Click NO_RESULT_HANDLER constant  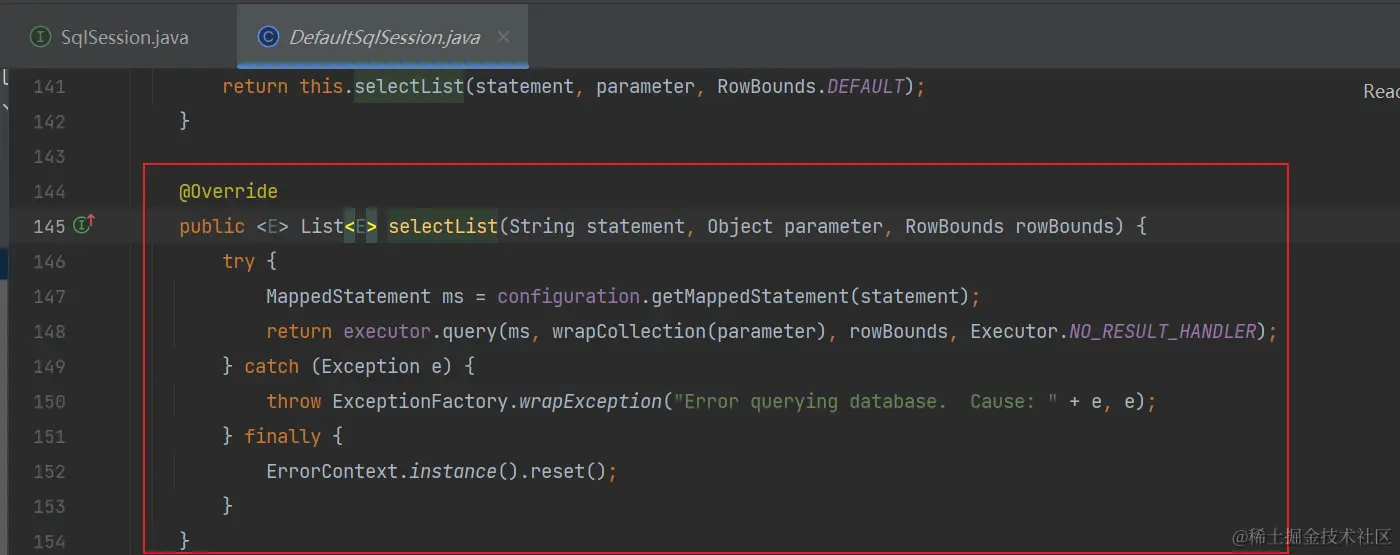coord(1162,332)
